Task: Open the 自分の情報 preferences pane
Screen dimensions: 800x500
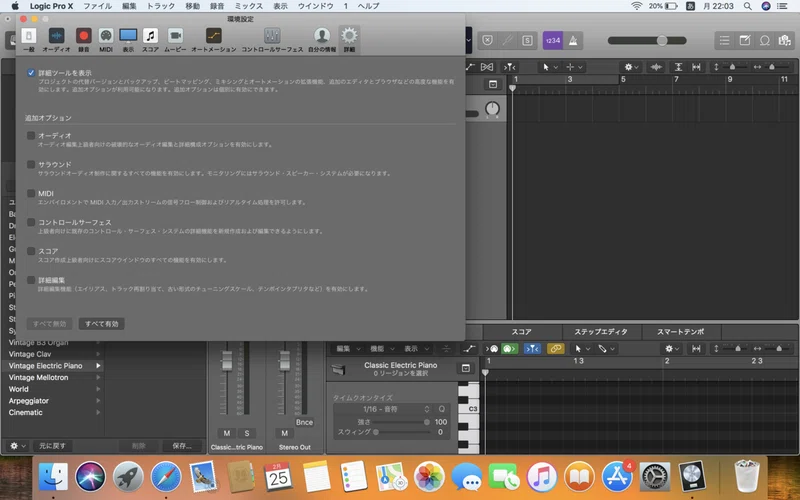Action: [321, 40]
